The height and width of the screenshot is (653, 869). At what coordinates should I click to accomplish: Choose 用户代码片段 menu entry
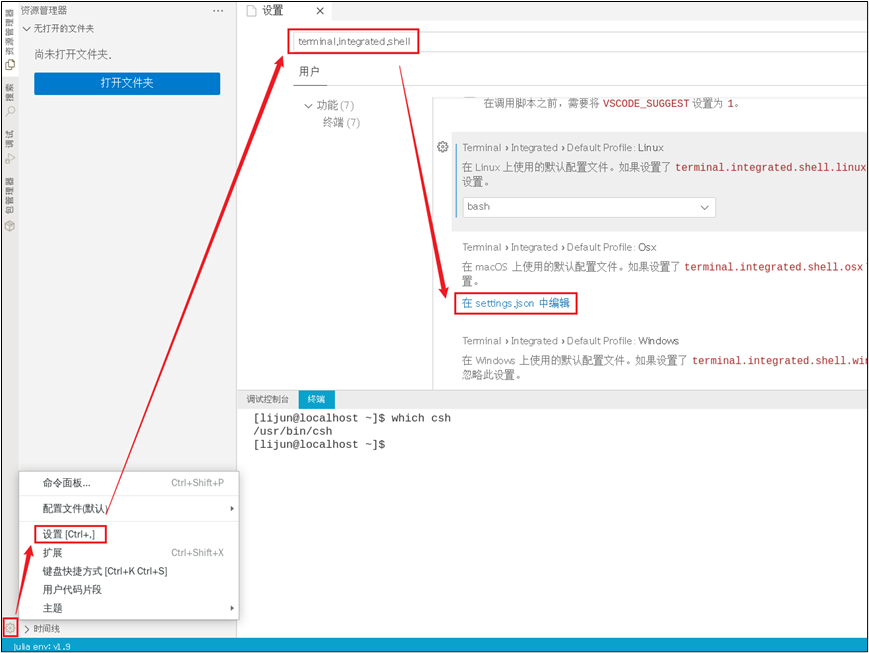pyautogui.click(x=129, y=589)
